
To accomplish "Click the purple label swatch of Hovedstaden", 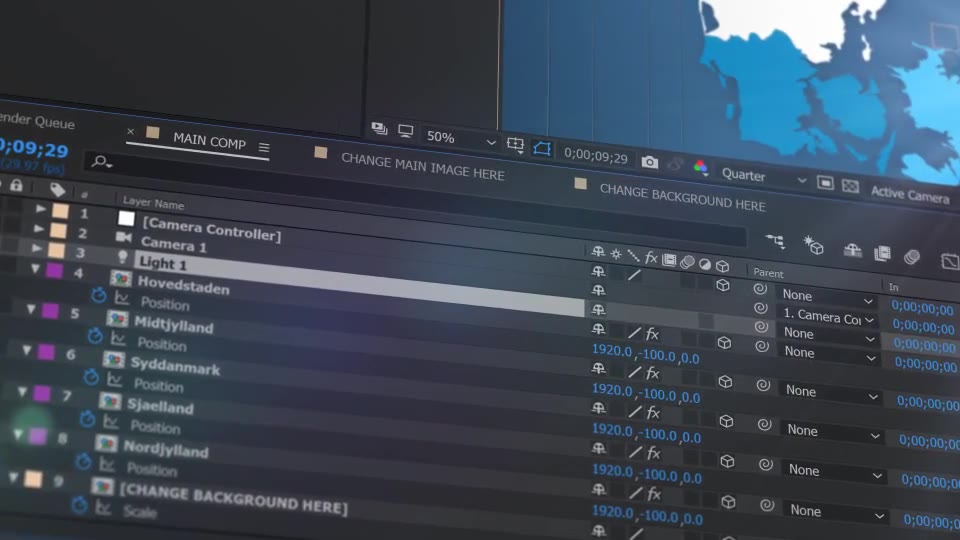I will pyautogui.click(x=54, y=270).
